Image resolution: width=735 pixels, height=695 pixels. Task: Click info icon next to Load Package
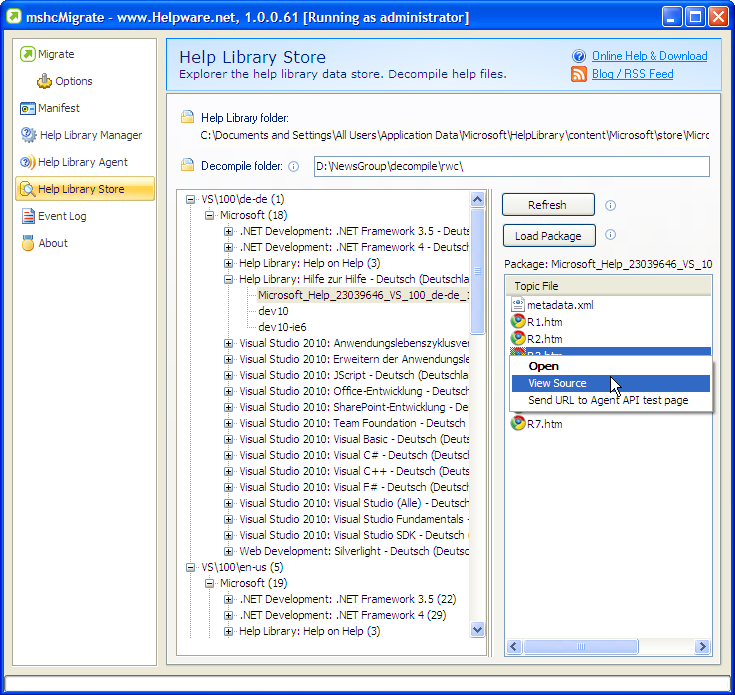[610, 234]
